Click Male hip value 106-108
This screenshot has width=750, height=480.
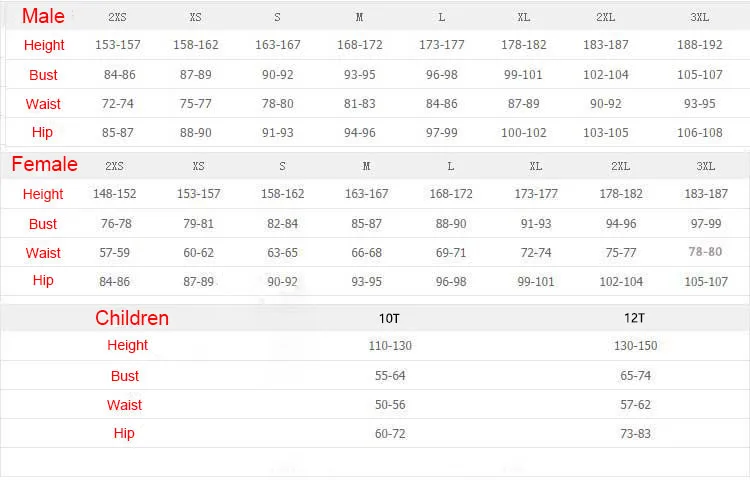pyautogui.click(x=700, y=133)
